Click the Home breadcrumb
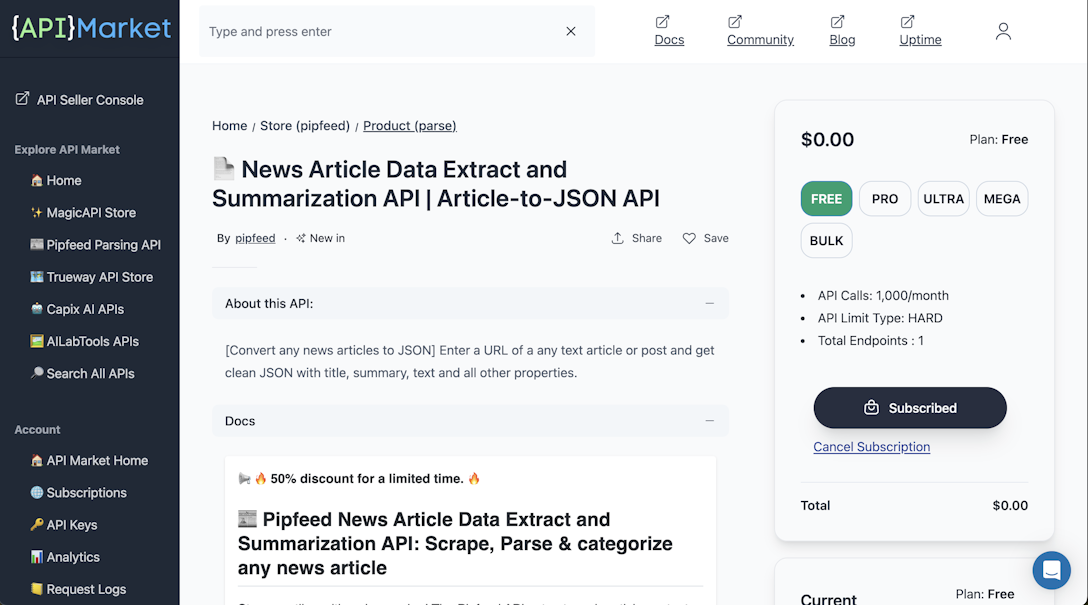Image resolution: width=1088 pixels, height=605 pixels. pos(230,126)
